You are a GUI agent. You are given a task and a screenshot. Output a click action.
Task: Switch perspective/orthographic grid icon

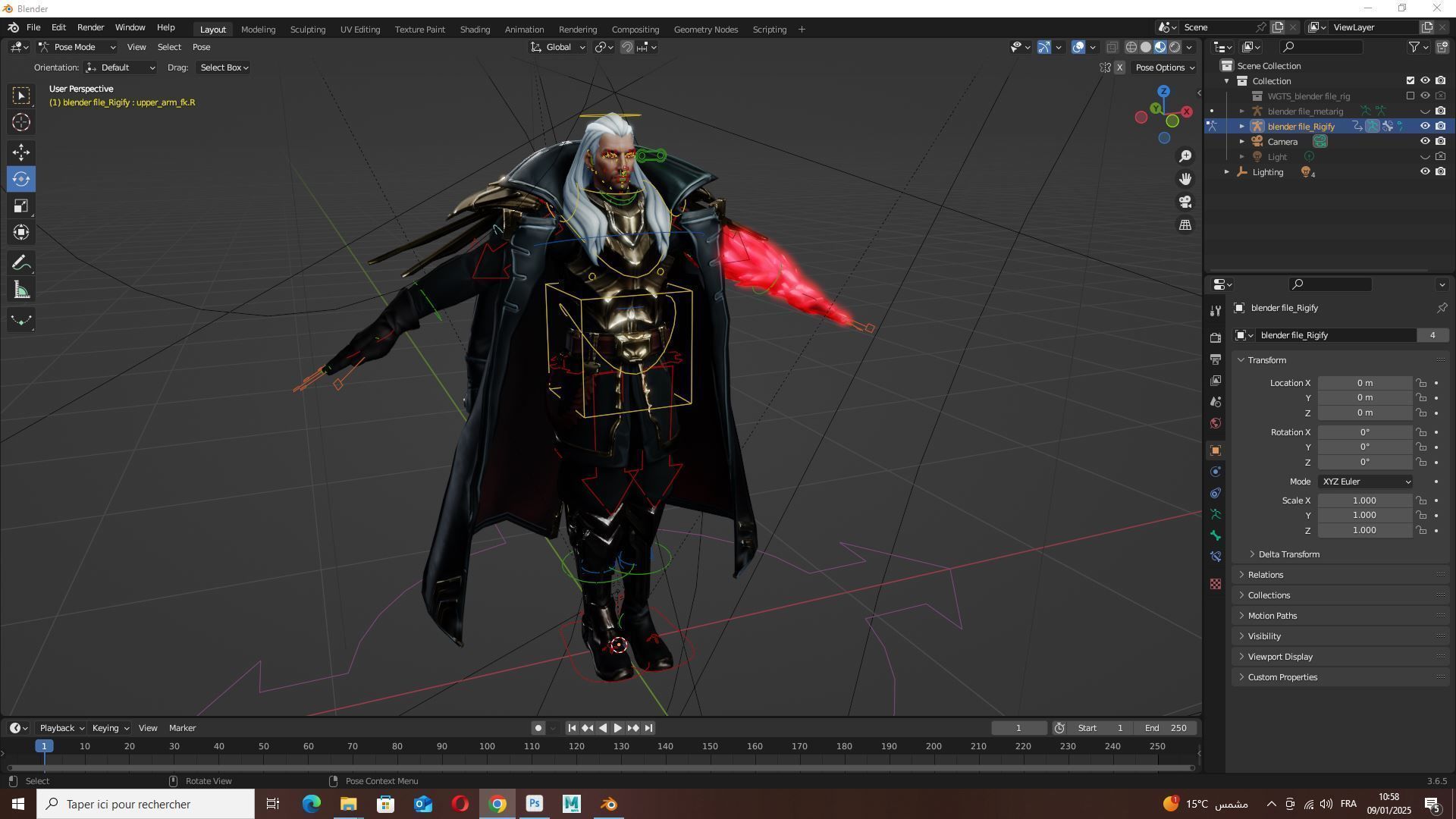coord(1185,224)
